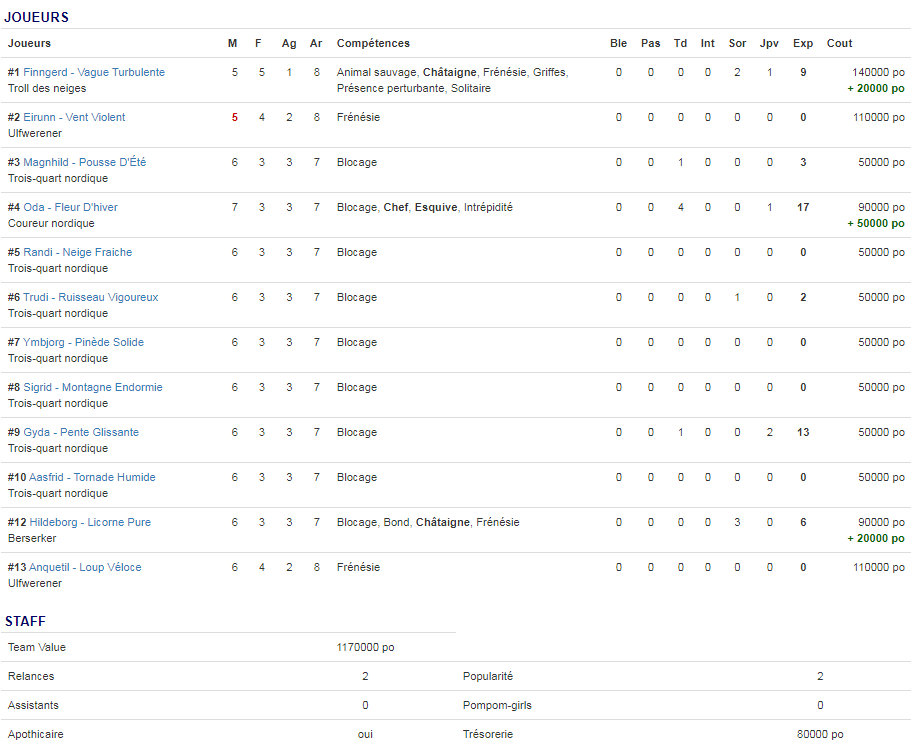Click the Exp column header

click(802, 43)
